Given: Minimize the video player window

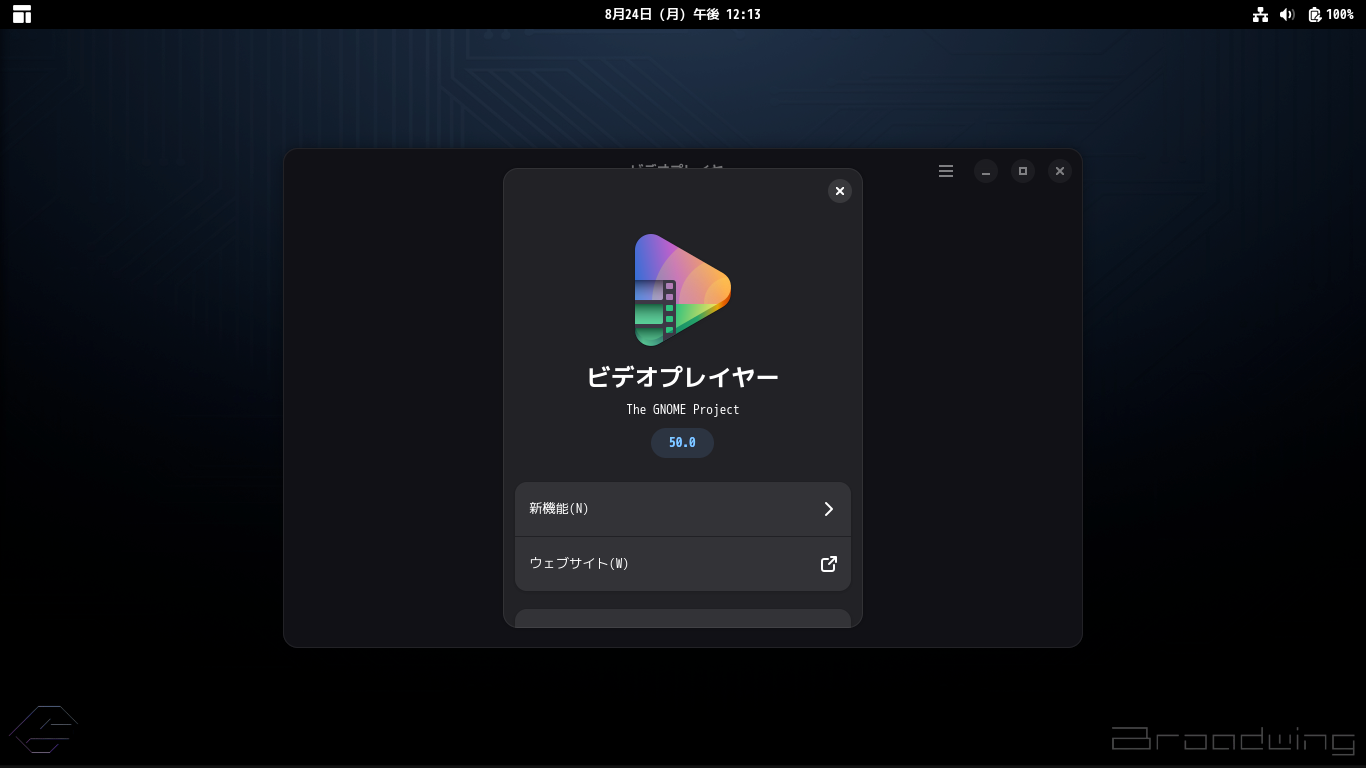Looking at the screenshot, I should [986, 171].
